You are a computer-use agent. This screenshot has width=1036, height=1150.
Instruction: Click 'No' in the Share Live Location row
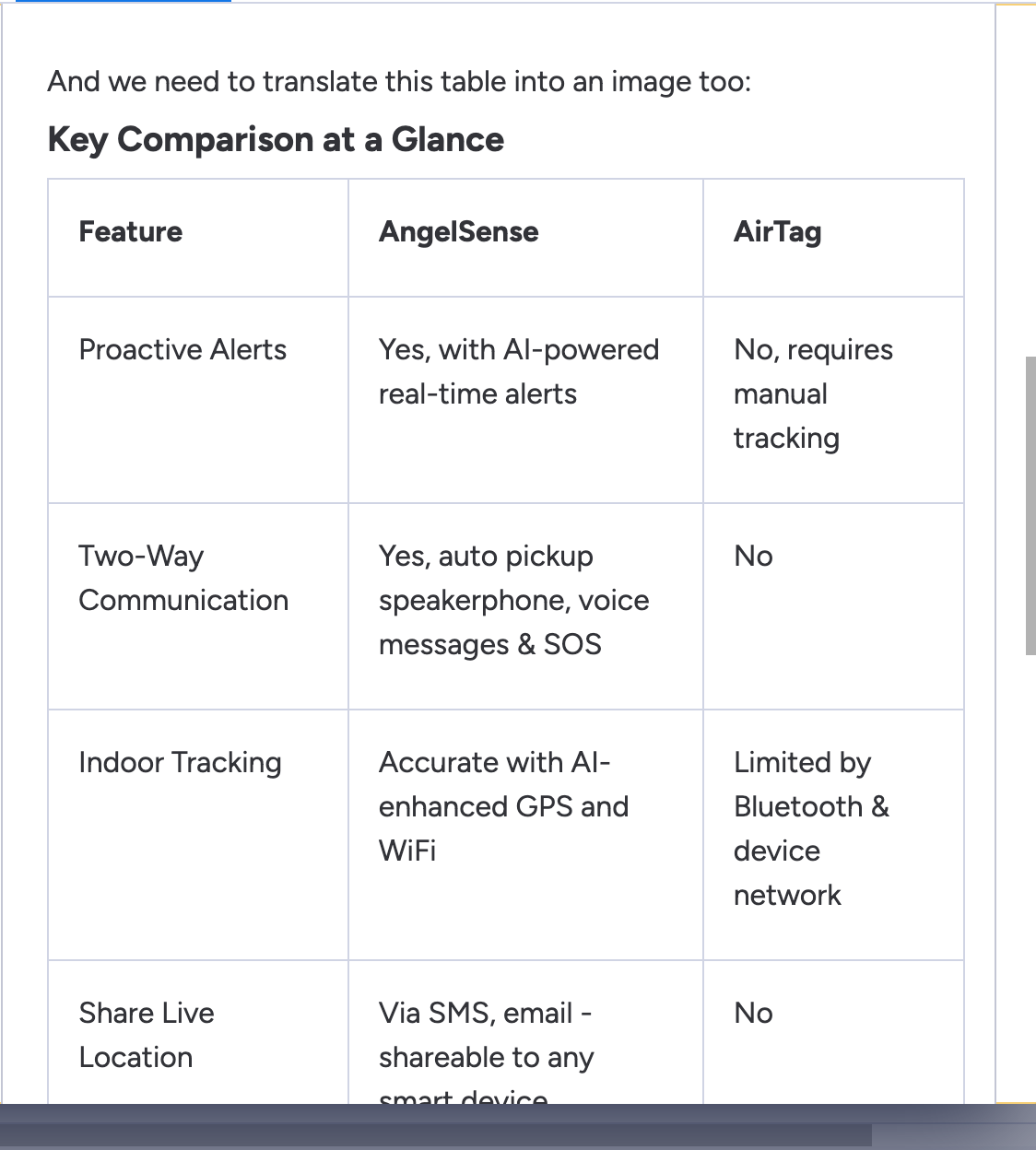[753, 1014]
